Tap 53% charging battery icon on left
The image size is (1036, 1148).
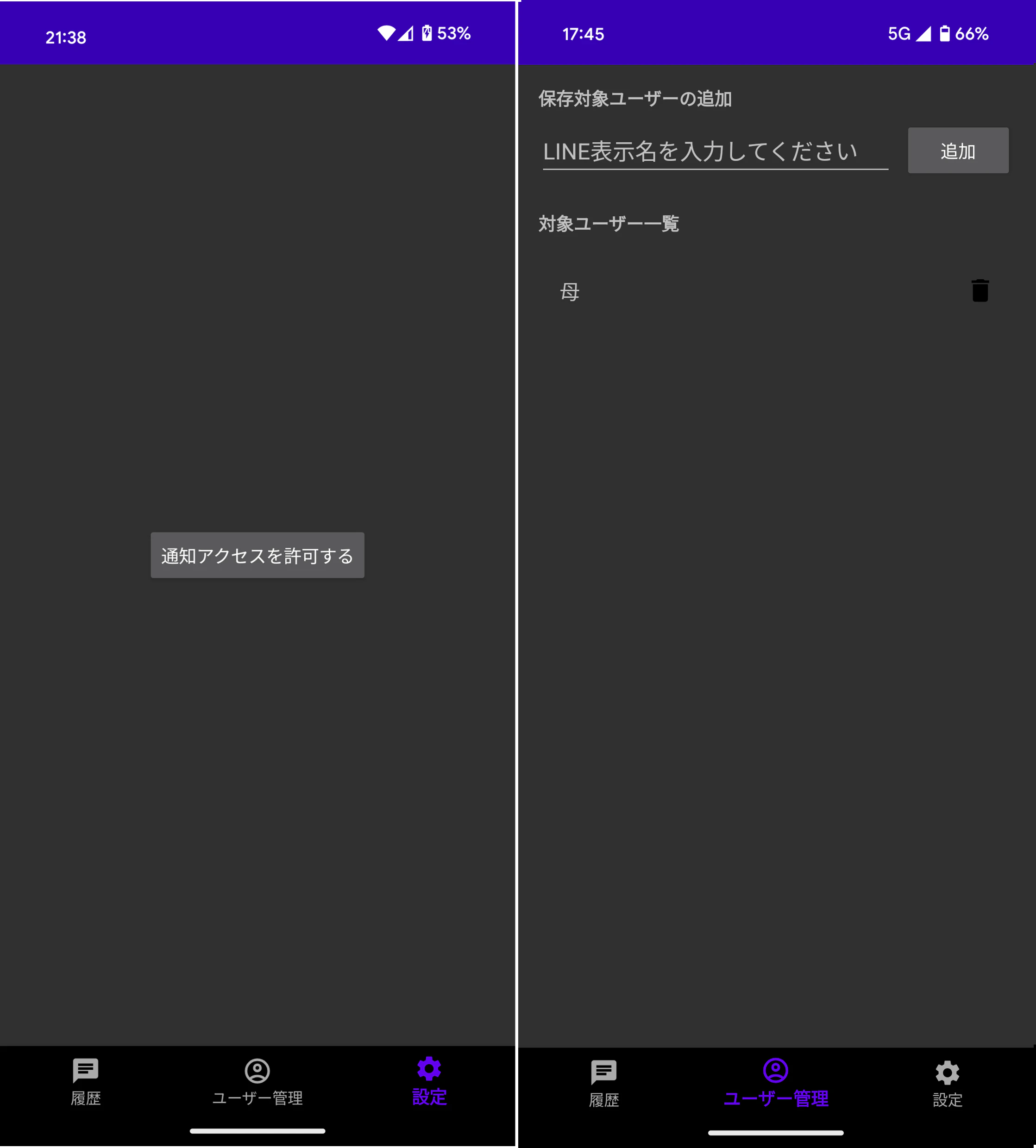[x=427, y=33]
